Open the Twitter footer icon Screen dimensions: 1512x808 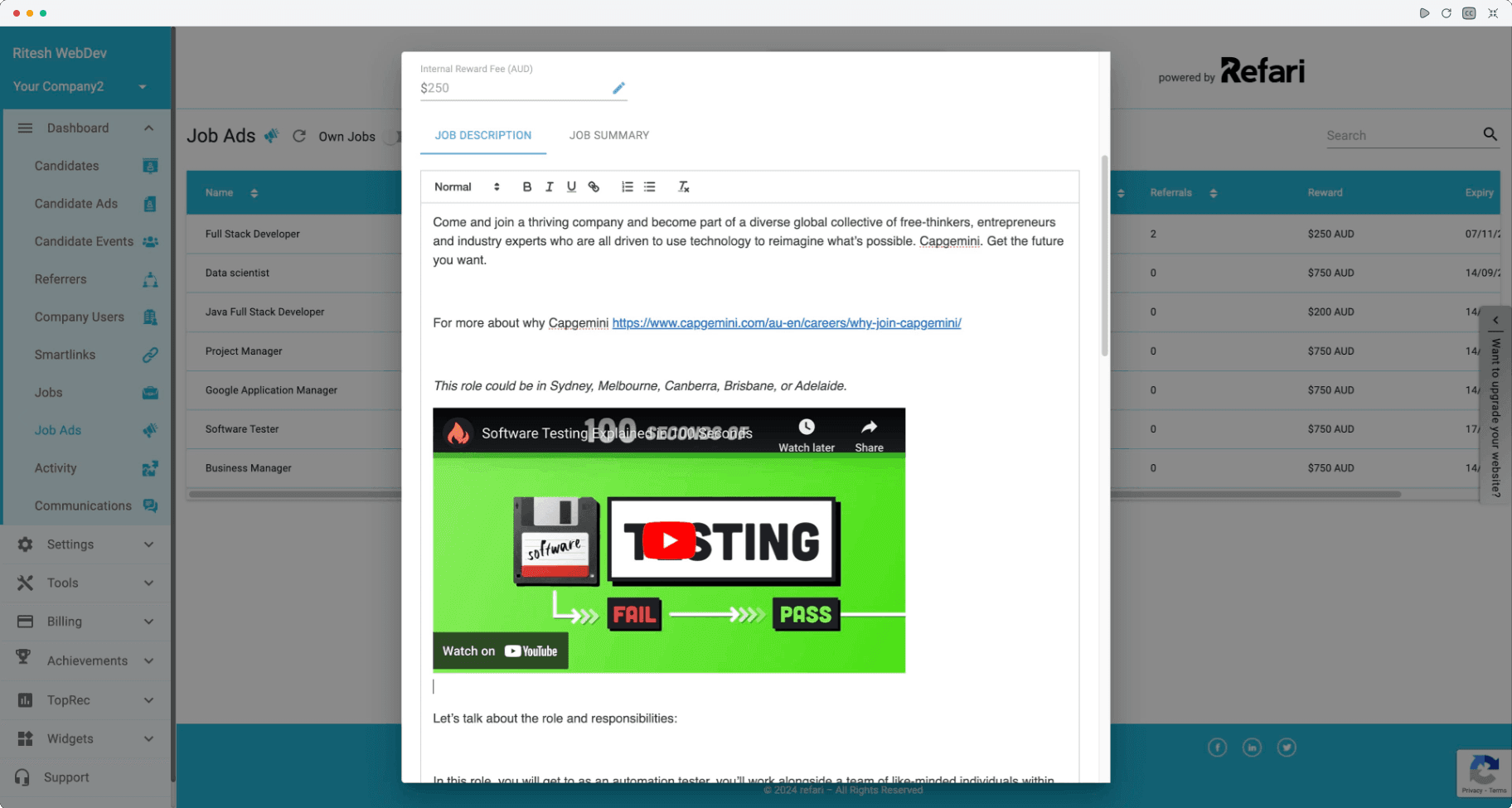(x=1287, y=748)
